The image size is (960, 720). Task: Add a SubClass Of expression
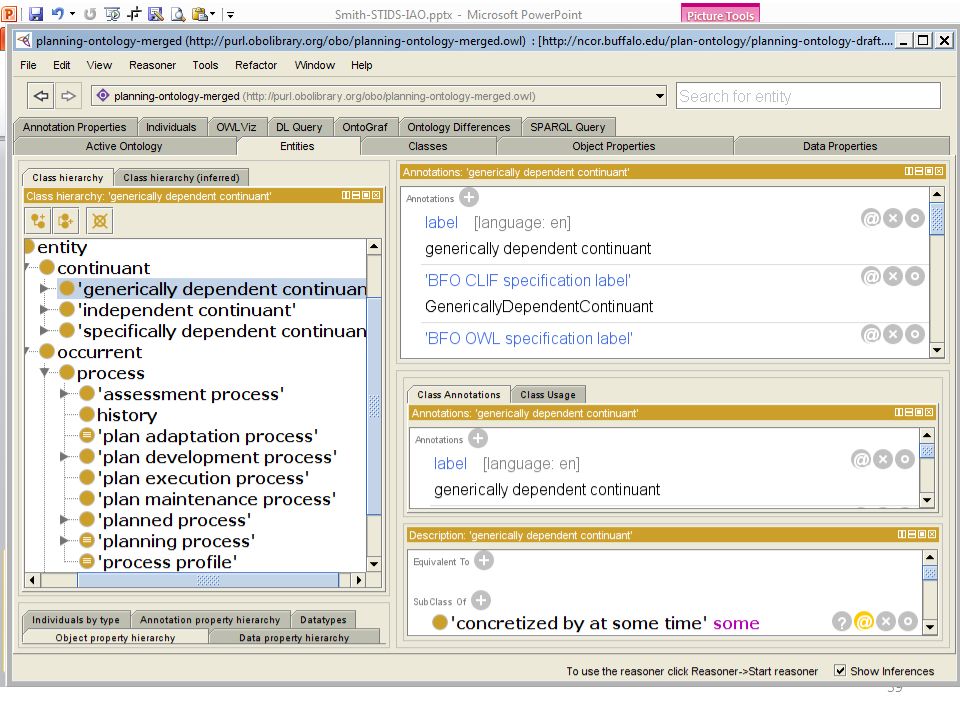pos(481,601)
